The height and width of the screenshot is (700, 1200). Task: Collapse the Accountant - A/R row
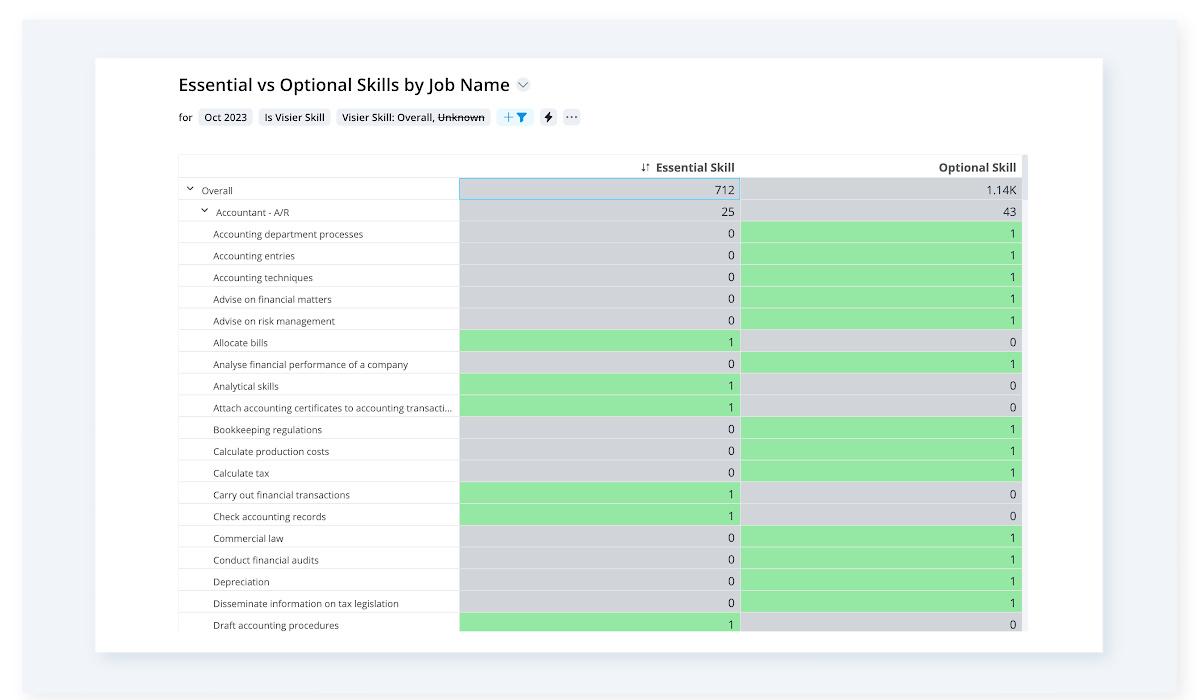pyautogui.click(x=205, y=211)
